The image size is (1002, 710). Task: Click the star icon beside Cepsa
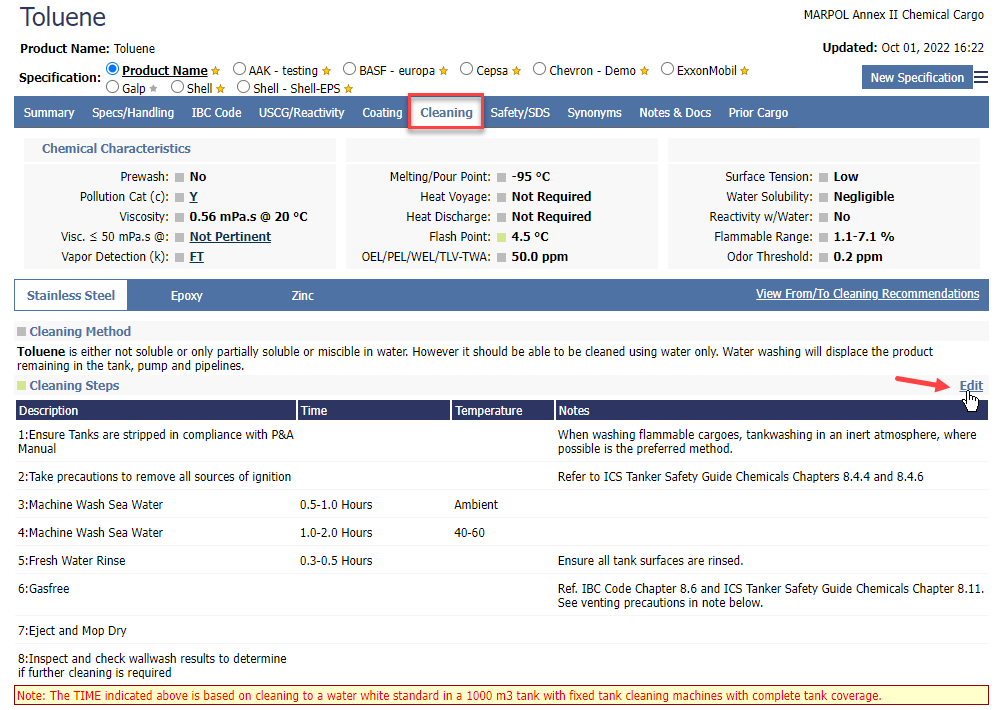point(516,71)
